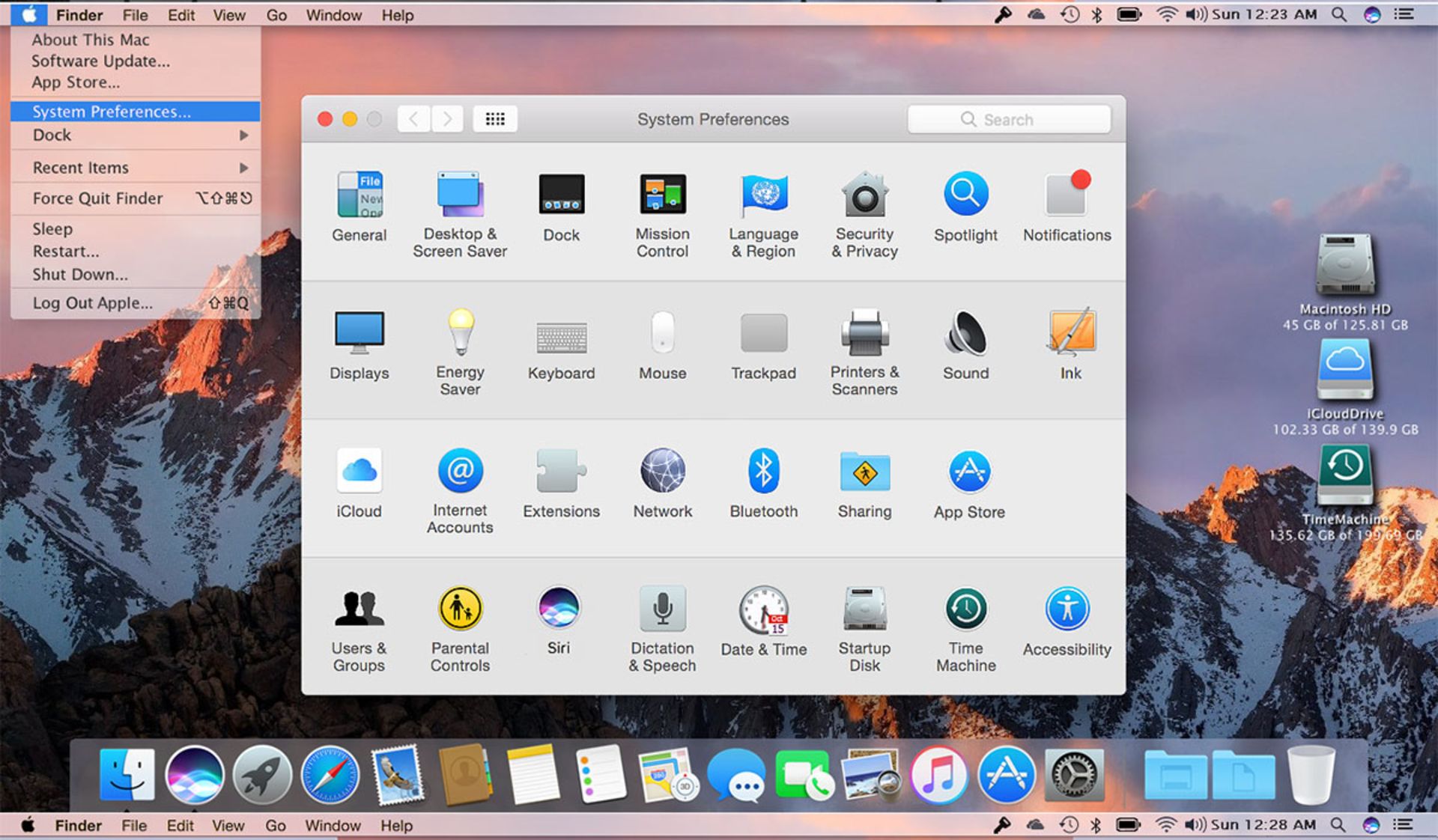Open Extensions preferences

point(562,483)
